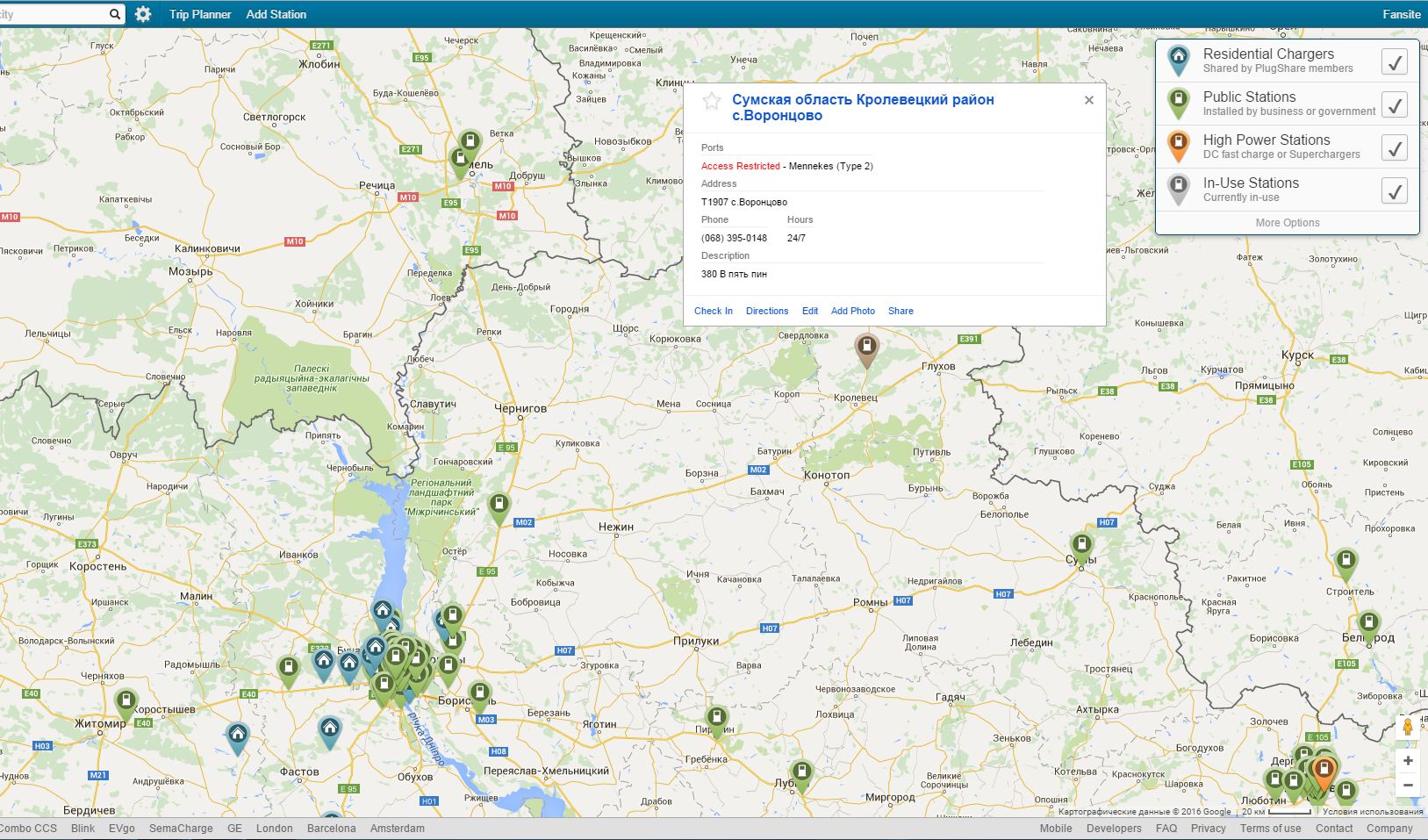Open the settings gear icon
Image resolution: width=1428 pixels, height=840 pixels.
[143, 14]
